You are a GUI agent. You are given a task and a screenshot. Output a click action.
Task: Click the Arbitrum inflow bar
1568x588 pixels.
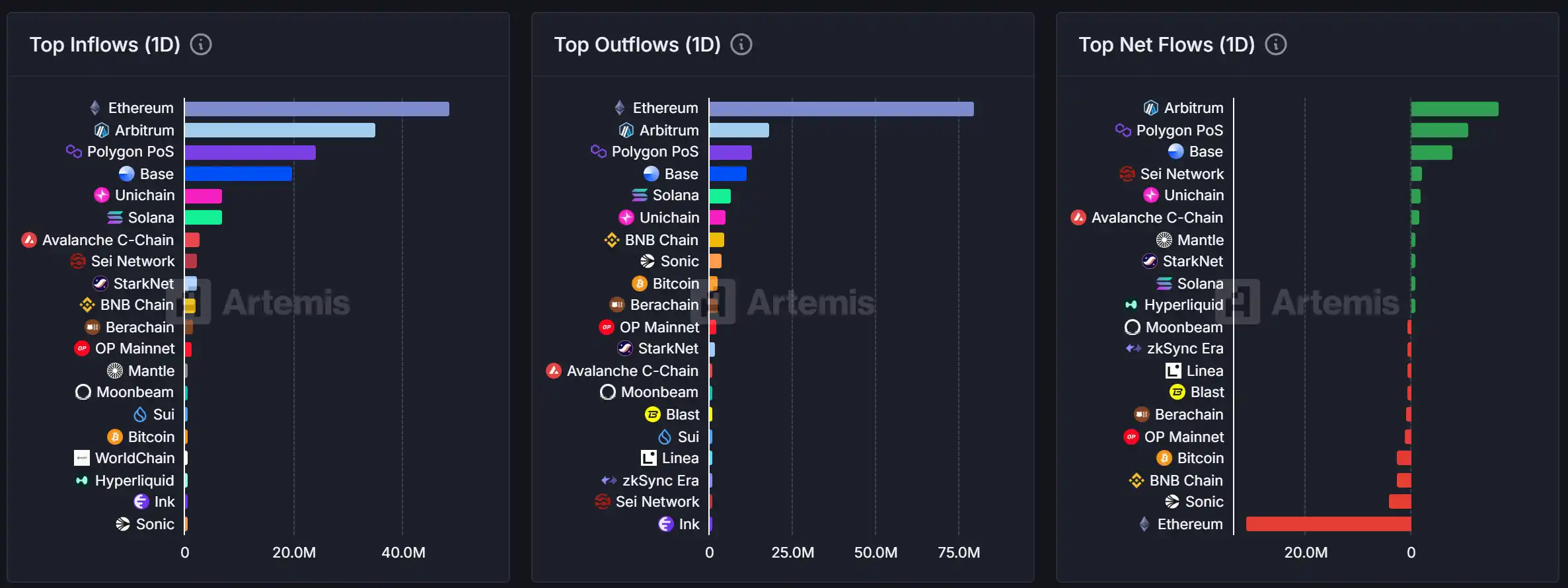[x=280, y=130]
